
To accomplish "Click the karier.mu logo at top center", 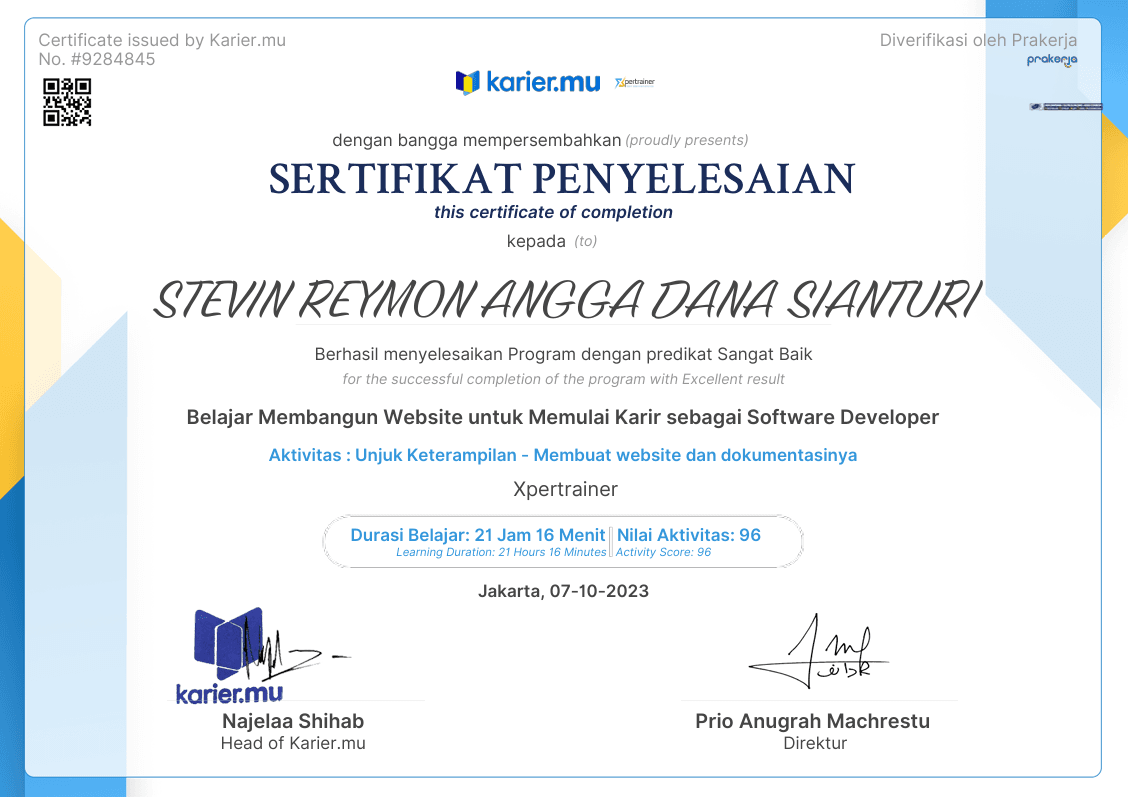I will click(x=527, y=82).
